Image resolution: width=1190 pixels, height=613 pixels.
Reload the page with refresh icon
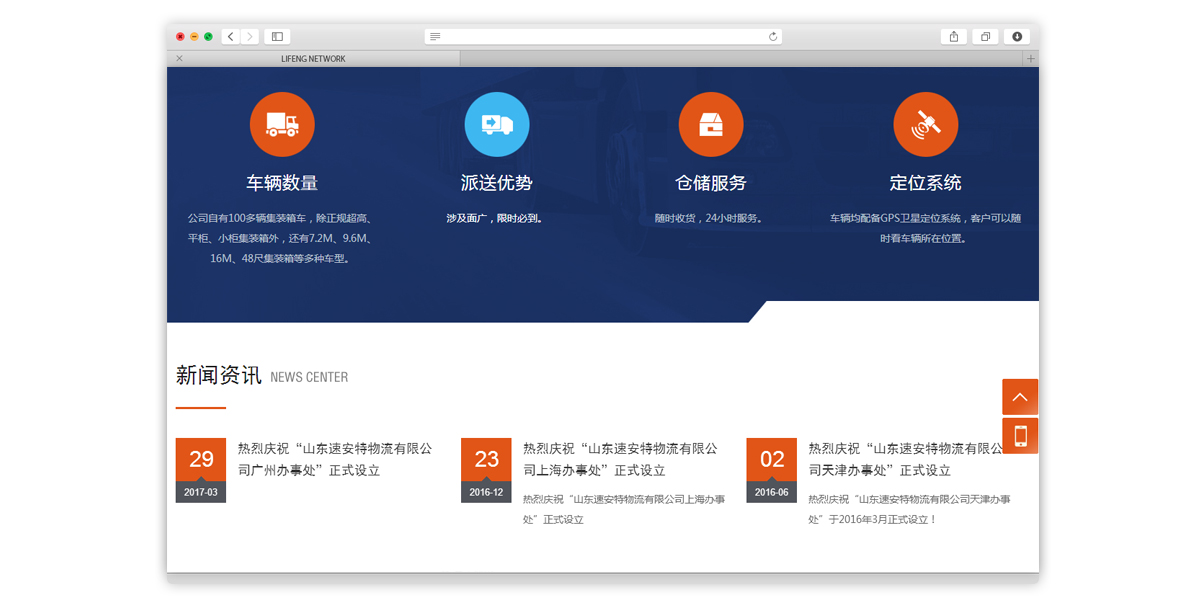773,36
